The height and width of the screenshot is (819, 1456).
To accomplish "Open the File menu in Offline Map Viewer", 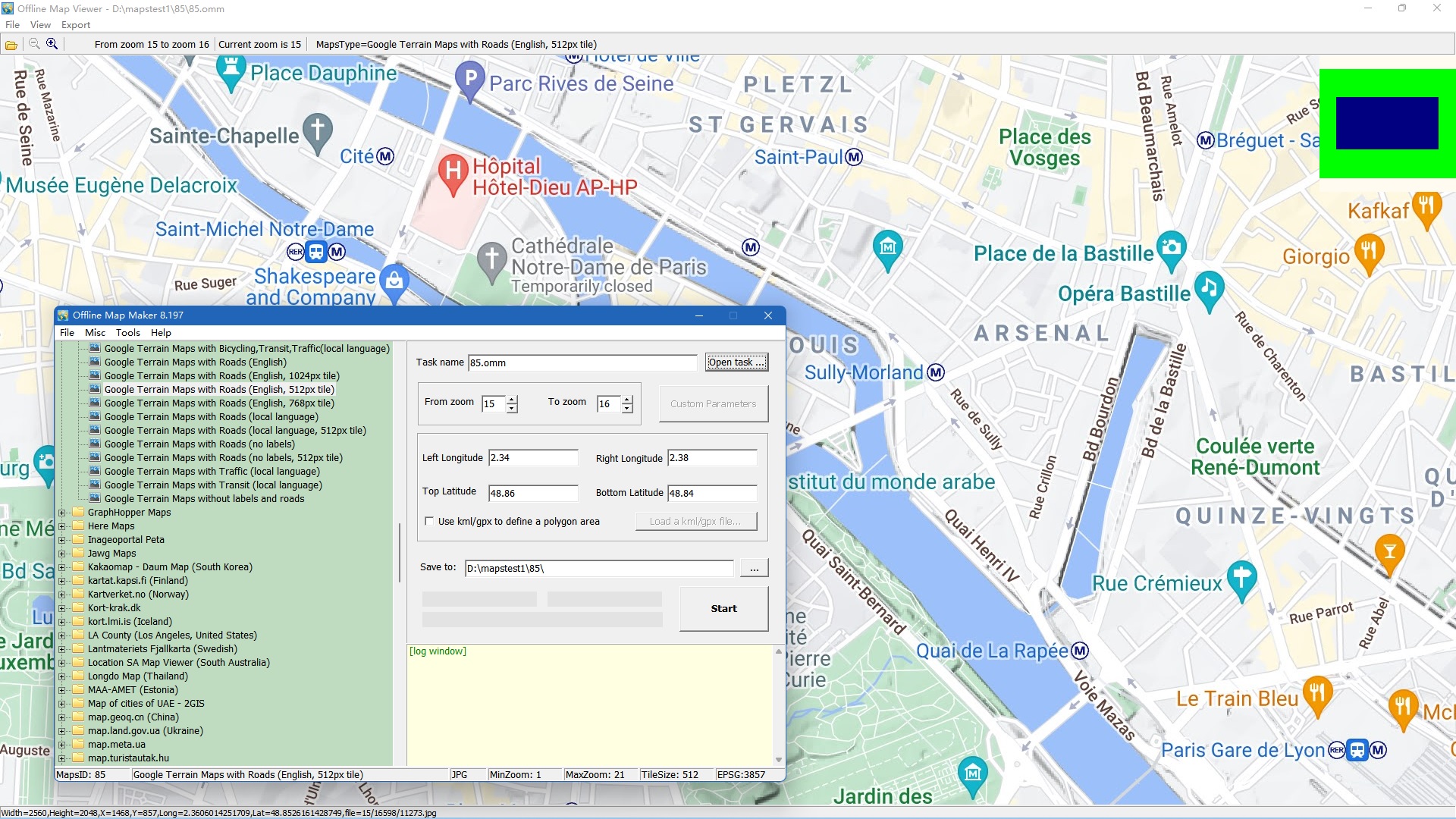I will pyautogui.click(x=12, y=24).
